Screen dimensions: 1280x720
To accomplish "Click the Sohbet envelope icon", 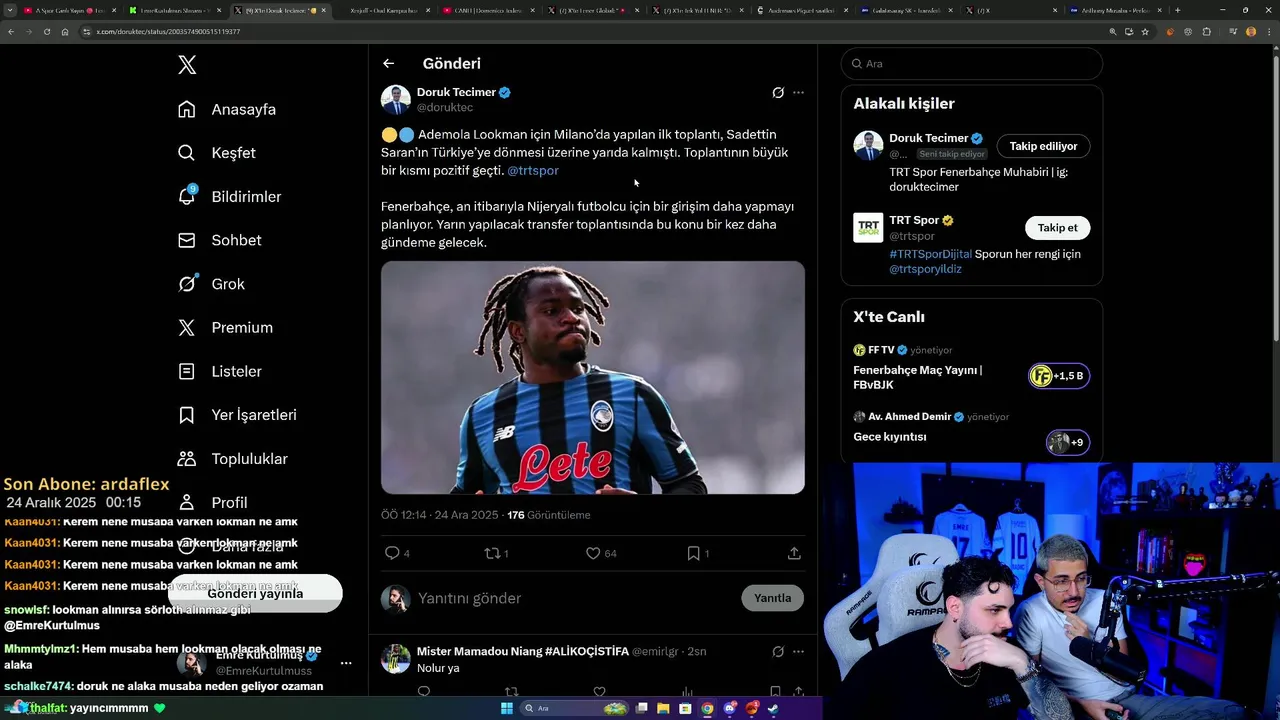I will 187,240.
